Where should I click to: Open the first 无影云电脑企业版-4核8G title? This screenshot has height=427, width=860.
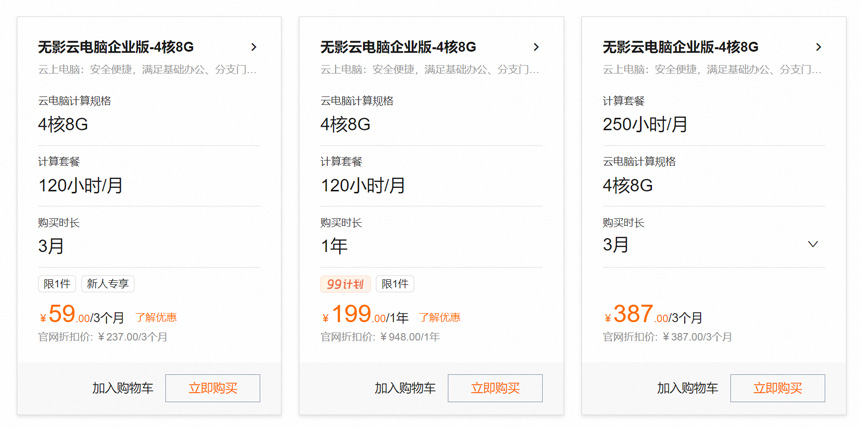115,47
